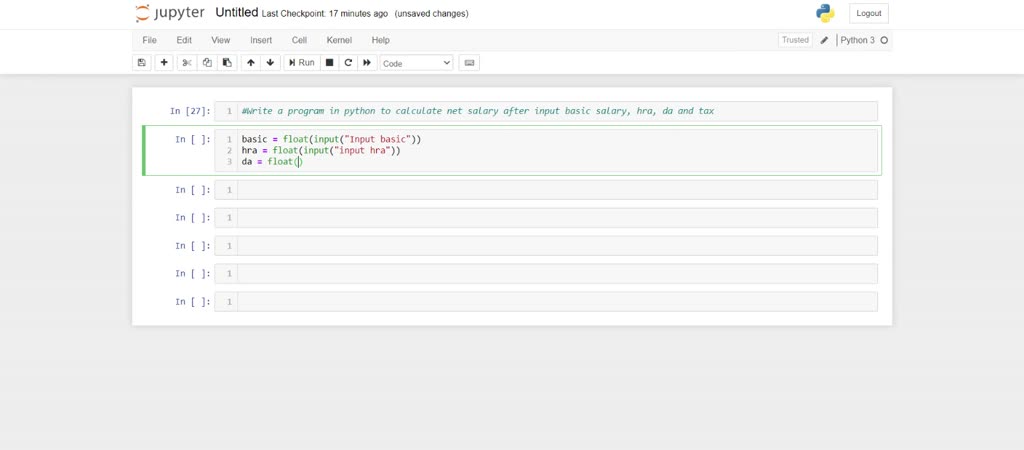Click the first empty cell below the active cell
Screen dimensions: 1024x450
point(546,190)
